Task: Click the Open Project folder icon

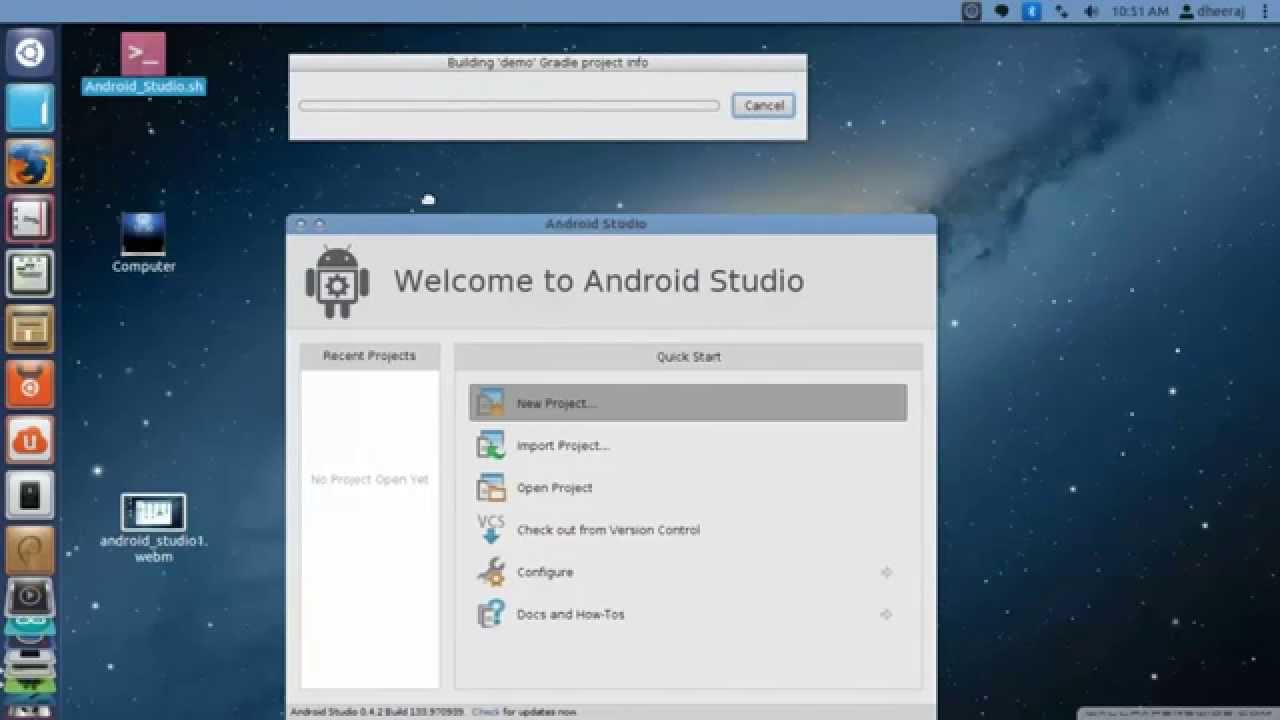Action: click(x=491, y=487)
